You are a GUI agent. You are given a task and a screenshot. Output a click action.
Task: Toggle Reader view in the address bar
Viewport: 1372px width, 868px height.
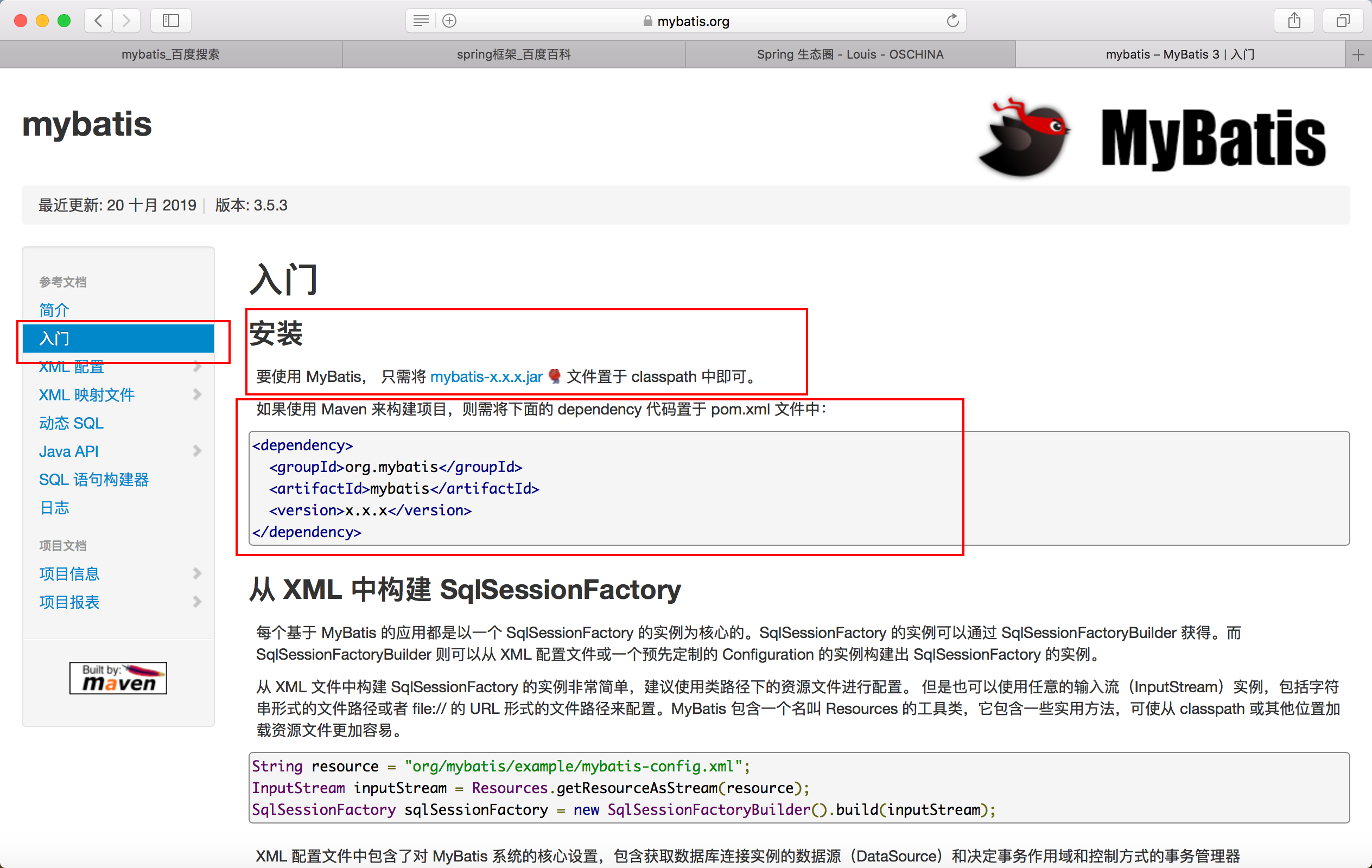point(421,21)
